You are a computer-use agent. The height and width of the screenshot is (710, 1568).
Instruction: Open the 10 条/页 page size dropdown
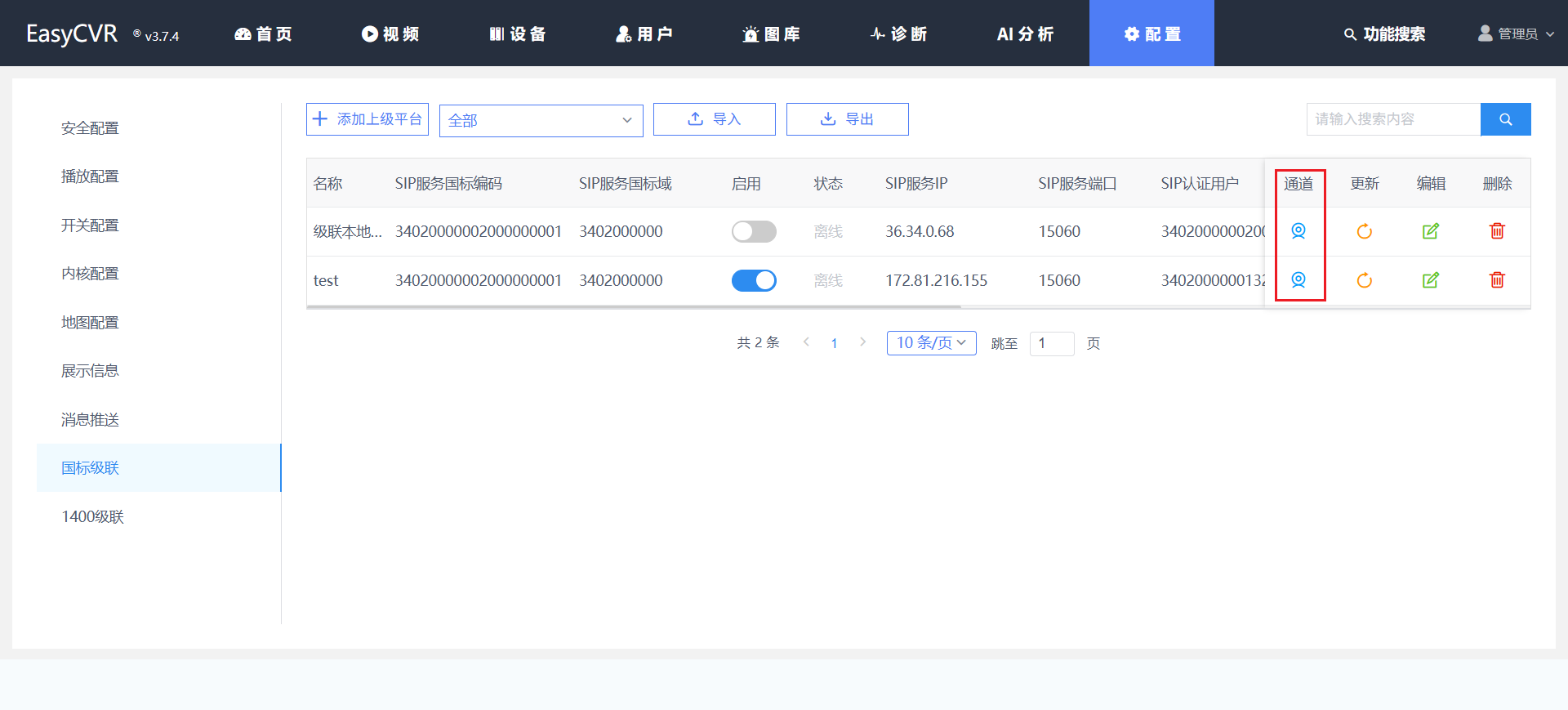pos(931,343)
